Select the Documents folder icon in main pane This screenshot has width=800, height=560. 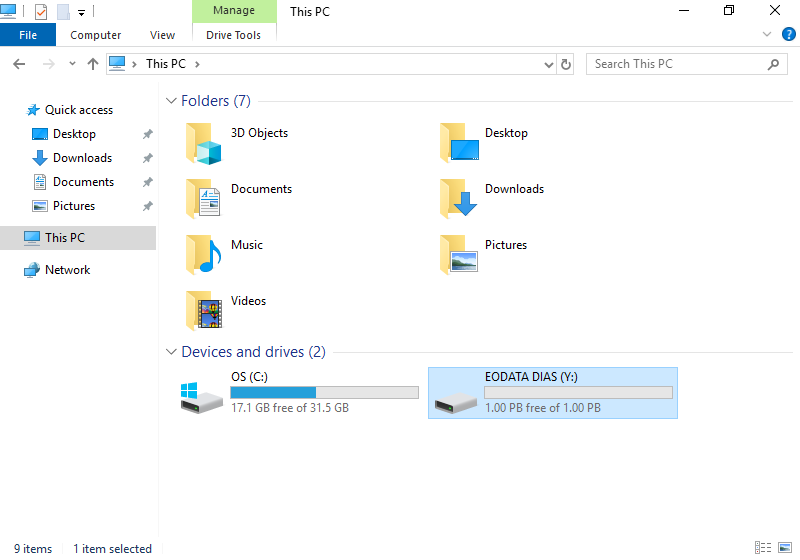(204, 199)
